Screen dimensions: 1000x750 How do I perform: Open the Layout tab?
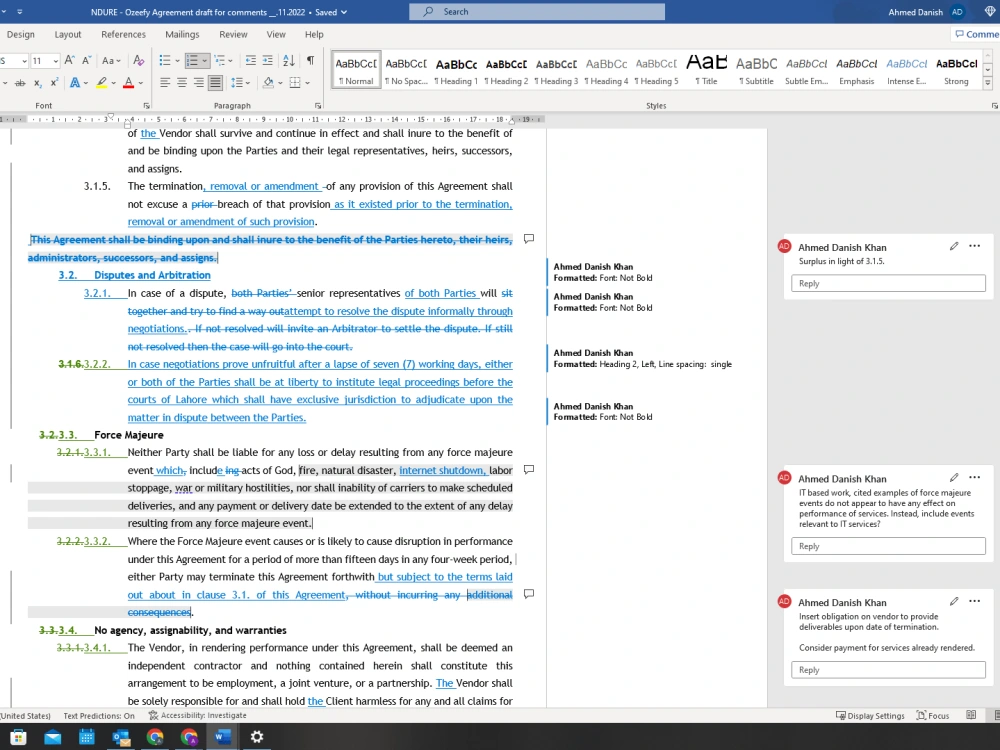point(68,34)
